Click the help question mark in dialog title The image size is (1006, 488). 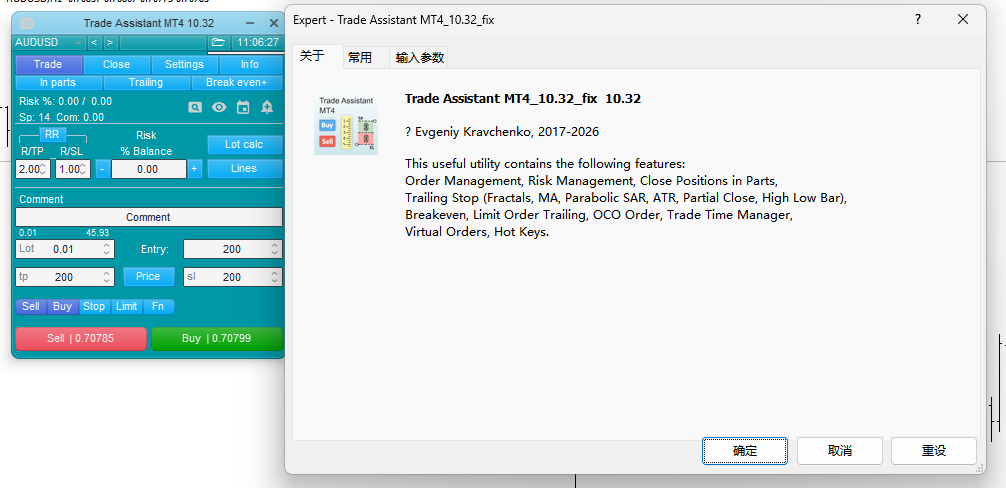point(918,19)
